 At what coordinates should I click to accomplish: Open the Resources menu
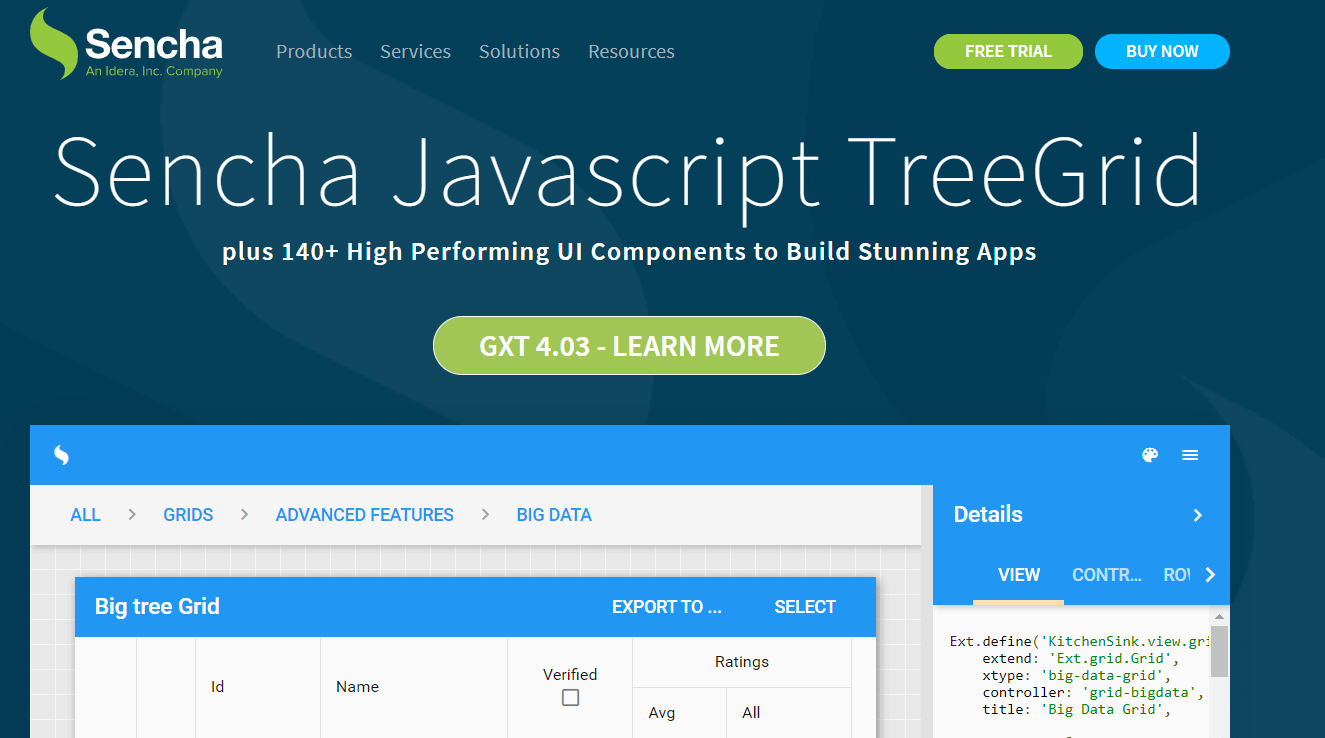coord(631,51)
